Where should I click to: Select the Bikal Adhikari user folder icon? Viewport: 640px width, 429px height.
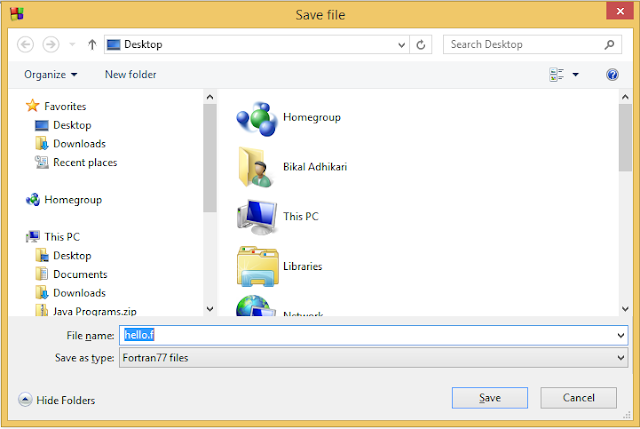(x=256, y=168)
